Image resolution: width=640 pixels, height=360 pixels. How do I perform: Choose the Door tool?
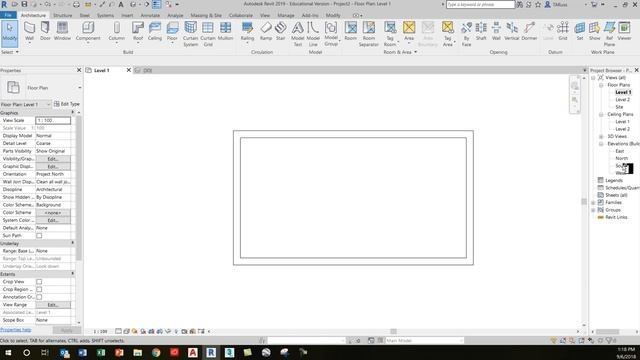(x=45, y=32)
